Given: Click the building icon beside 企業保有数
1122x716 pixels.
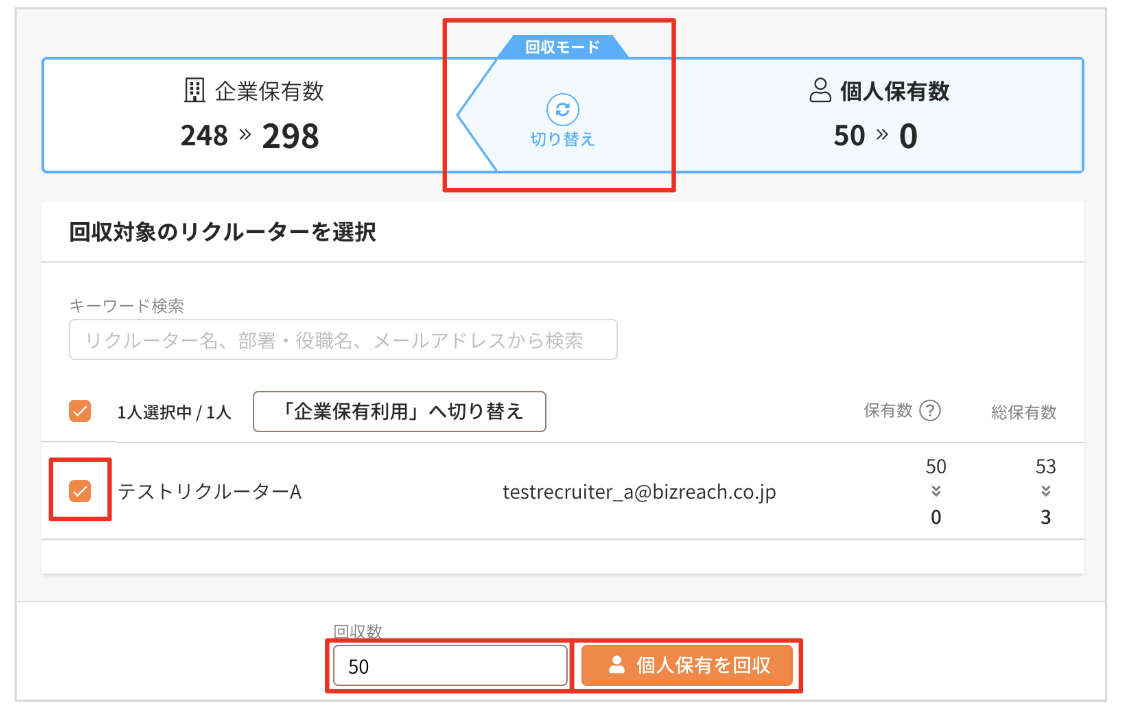Looking at the screenshot, I should pyautogui.click(x=194, y=91).
